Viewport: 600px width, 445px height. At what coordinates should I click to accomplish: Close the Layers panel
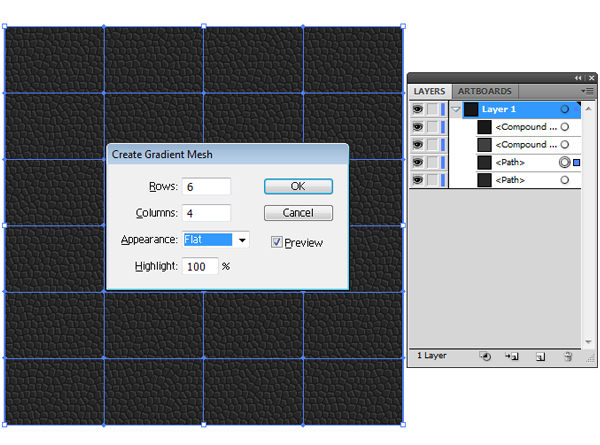pos(592,78)
